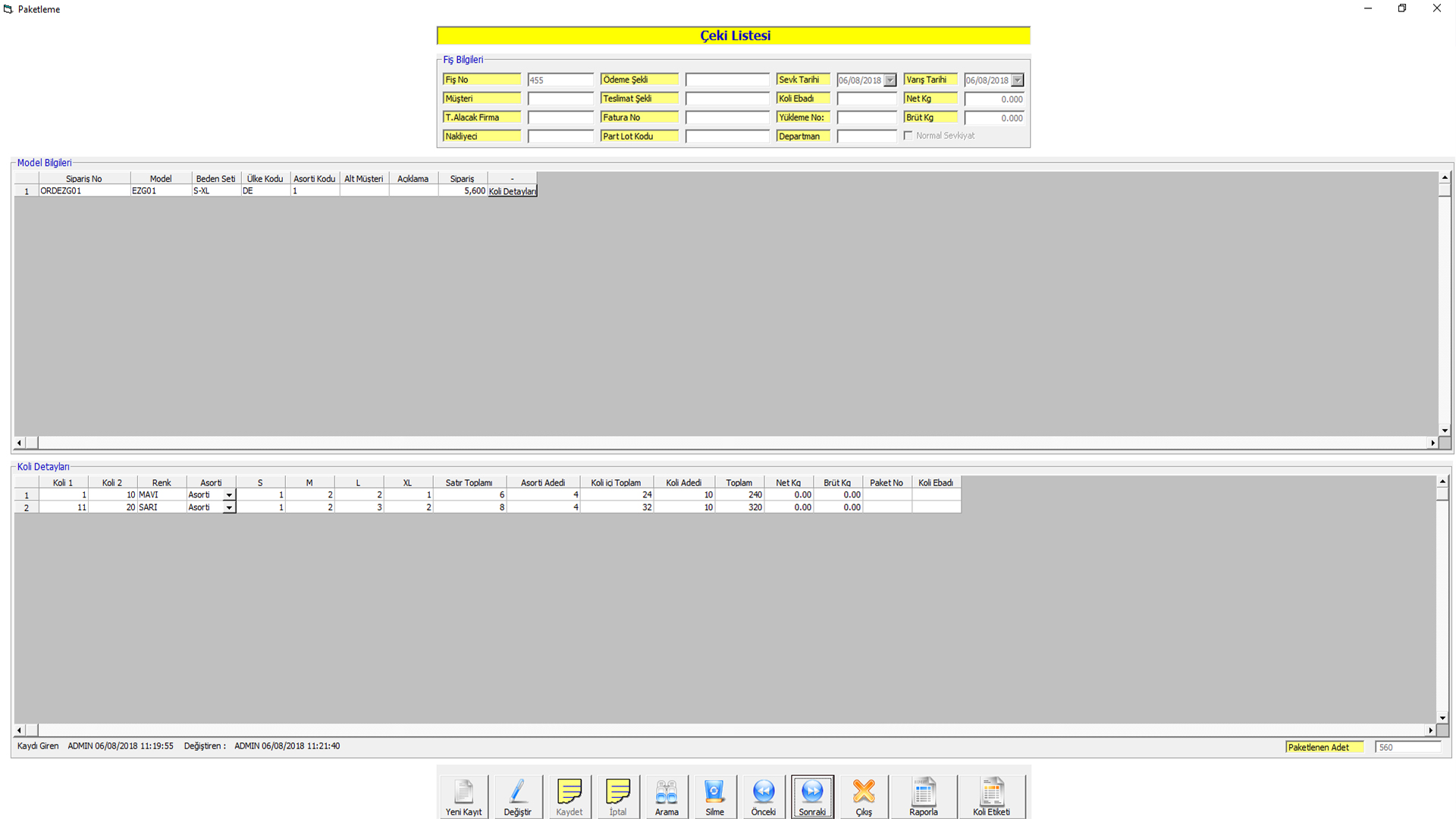
Task: Expand Asorti dropdown in SARI row
Action: [x=229, y=508]
